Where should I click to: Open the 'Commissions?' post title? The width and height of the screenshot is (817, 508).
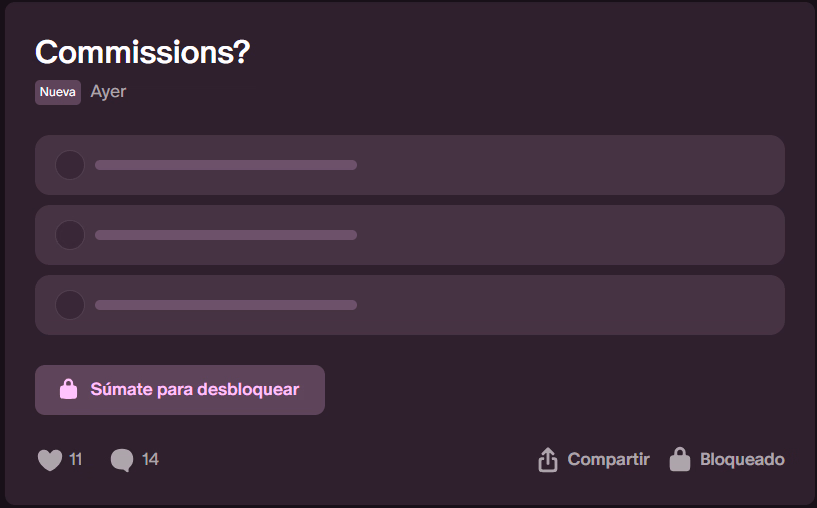click(143, 52)
